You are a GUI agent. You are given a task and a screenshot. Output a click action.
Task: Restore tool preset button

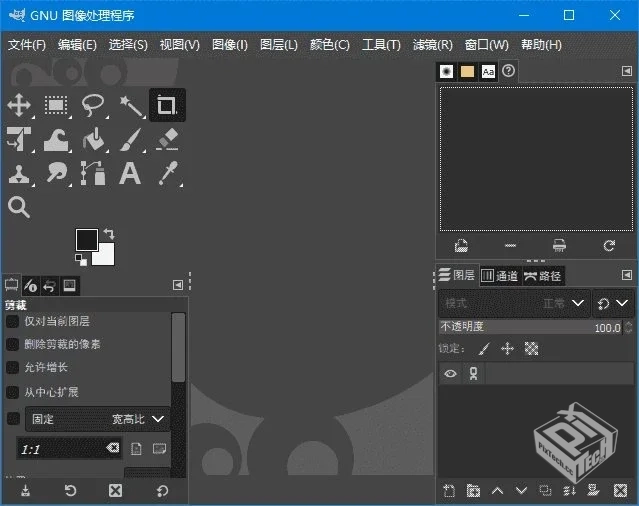pyautogui.click(x=70, y=491)
